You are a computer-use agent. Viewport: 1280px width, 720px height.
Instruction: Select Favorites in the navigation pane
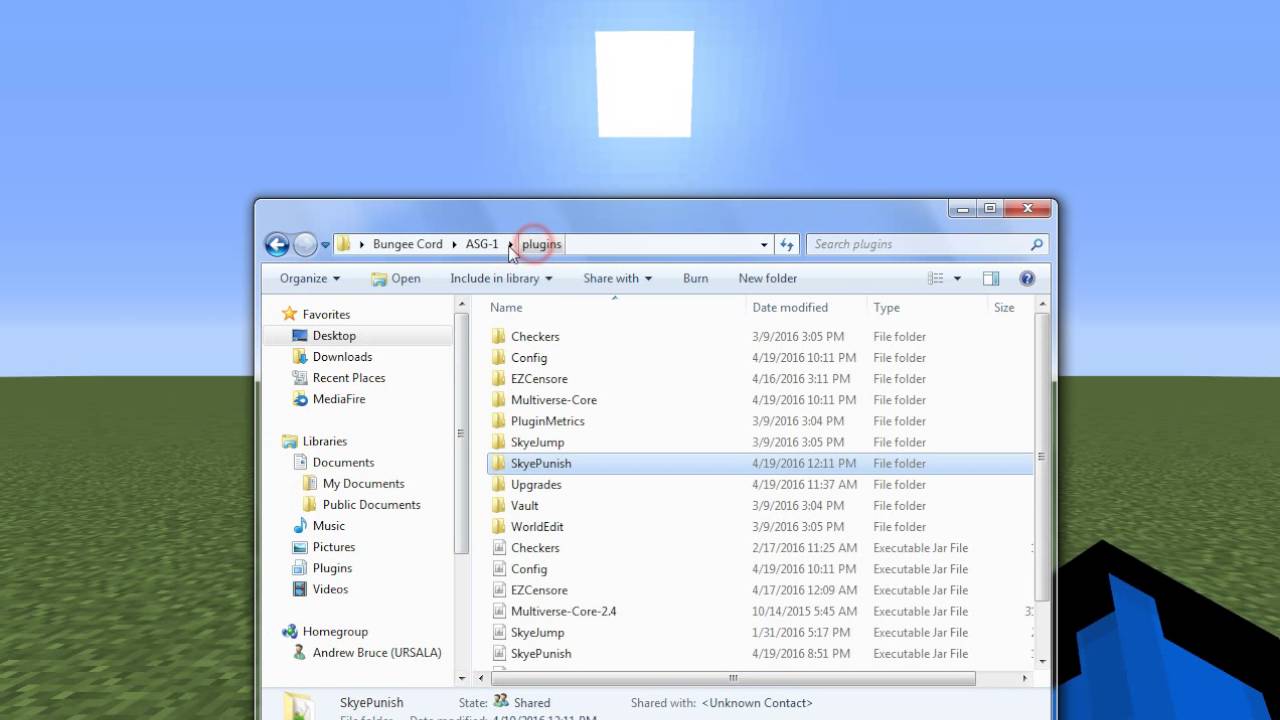326,314
